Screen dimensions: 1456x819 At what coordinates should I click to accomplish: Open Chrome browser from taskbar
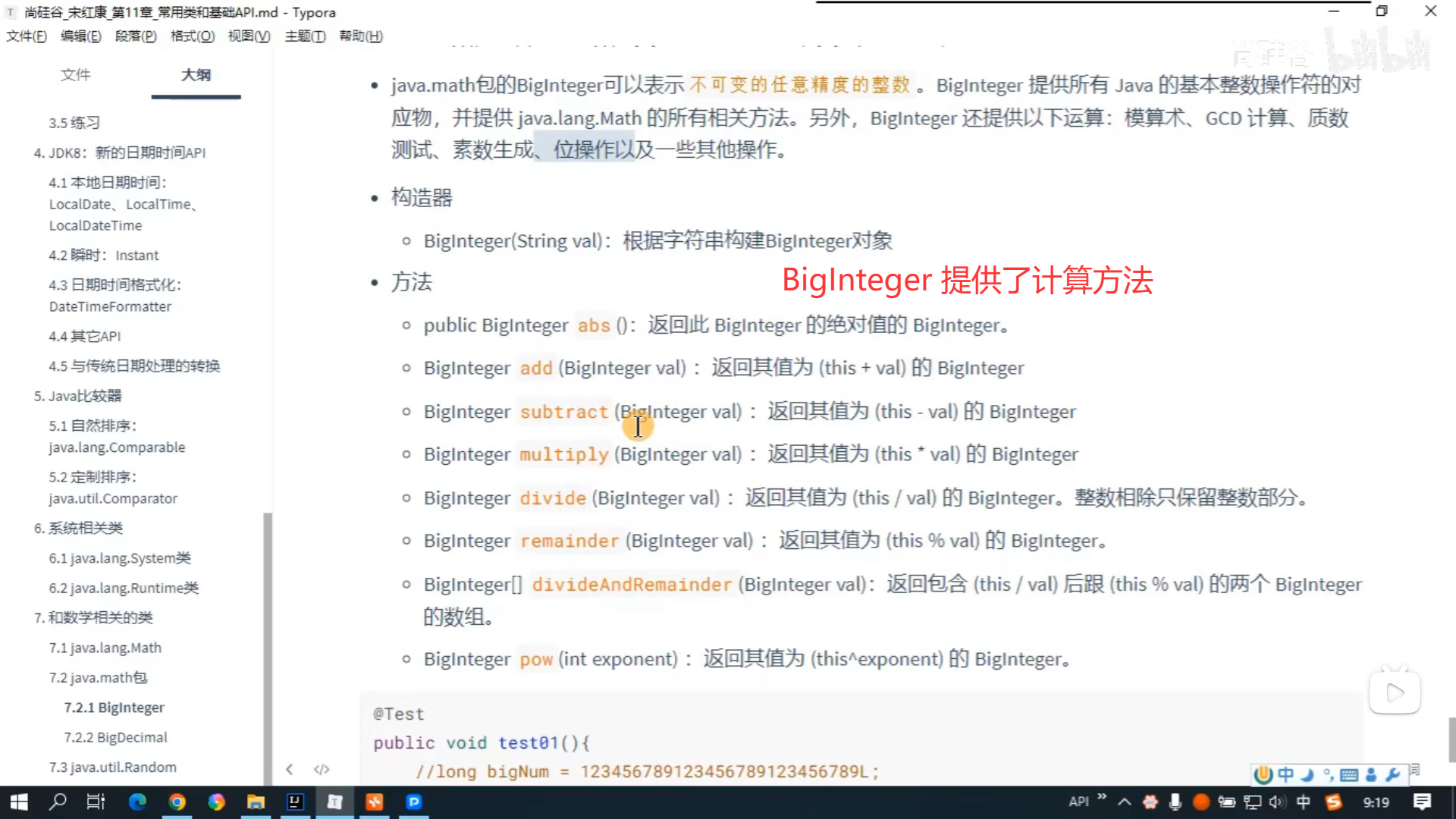tap(177, 802)
